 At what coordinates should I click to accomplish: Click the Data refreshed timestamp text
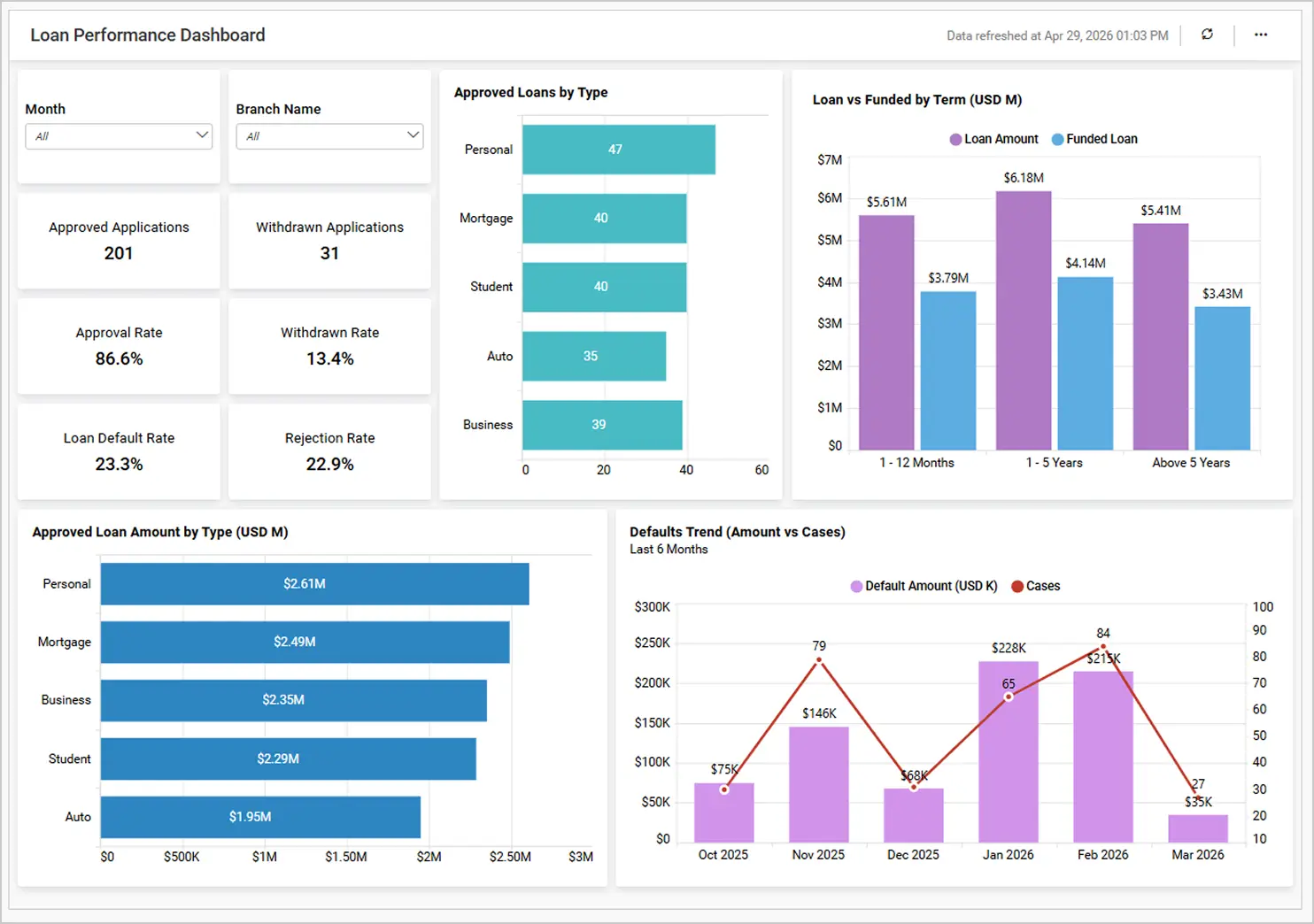[x=1057, y=35]
